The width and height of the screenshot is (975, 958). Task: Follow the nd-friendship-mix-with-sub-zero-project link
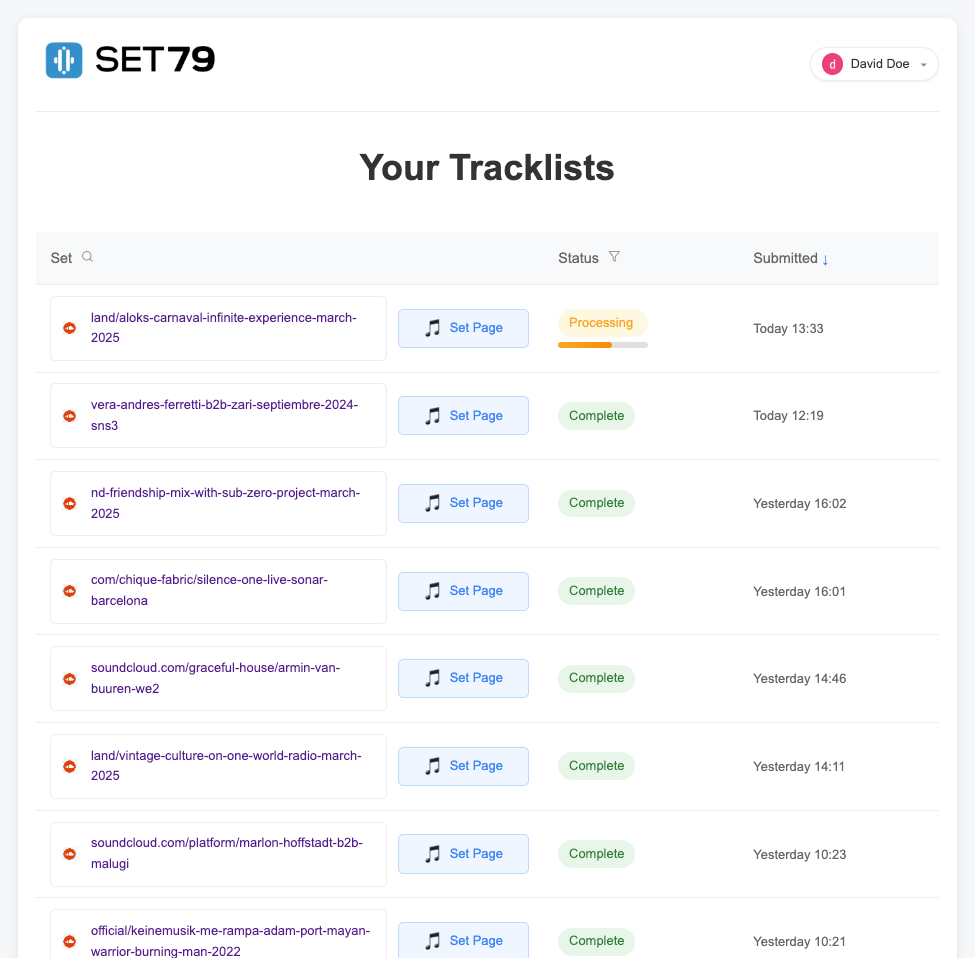tap(225, 503)
